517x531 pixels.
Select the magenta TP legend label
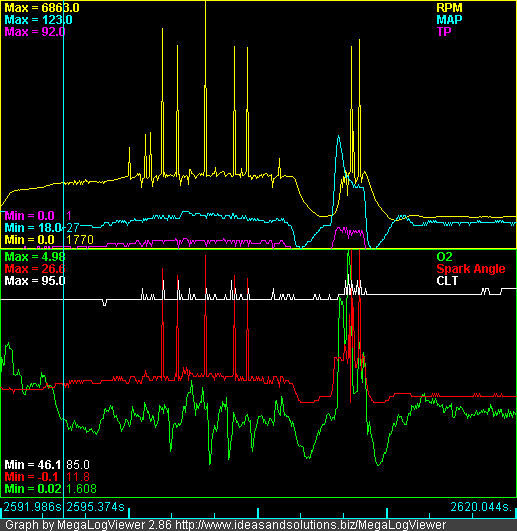(x=444, y=31)
